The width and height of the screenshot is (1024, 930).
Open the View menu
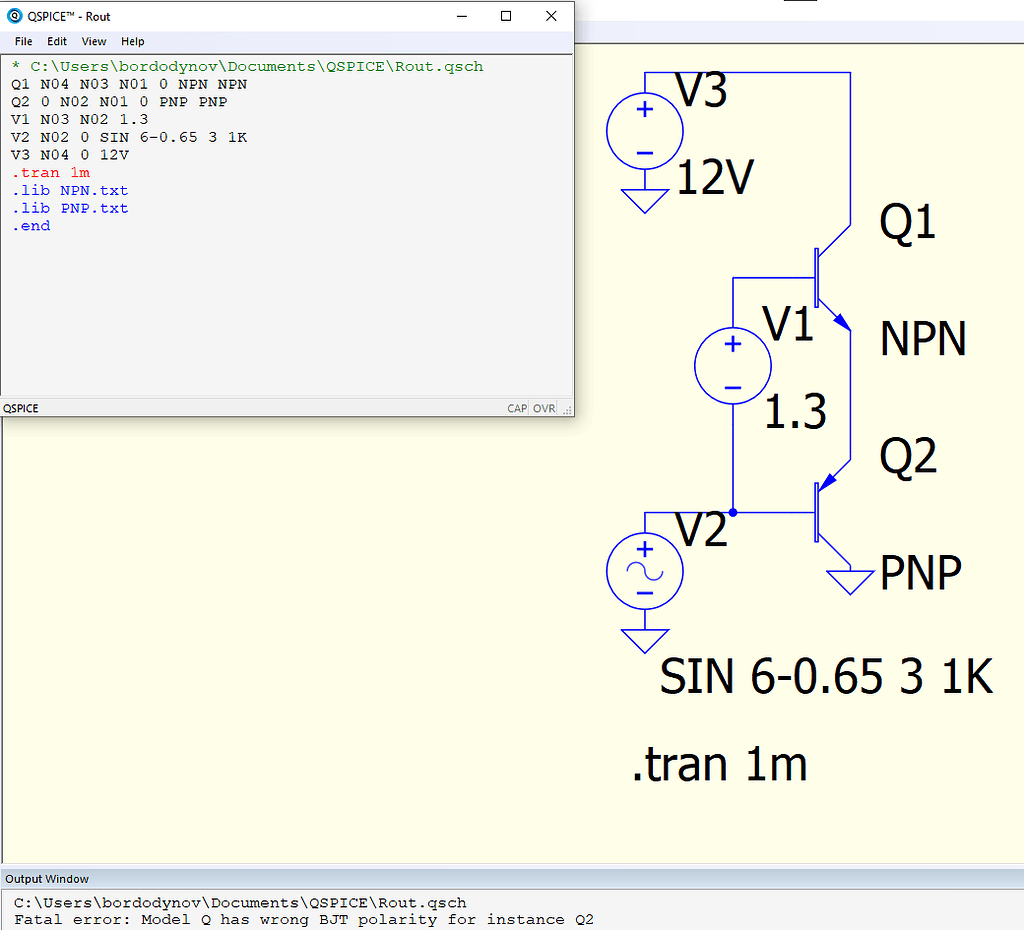[x=94, y=41]
